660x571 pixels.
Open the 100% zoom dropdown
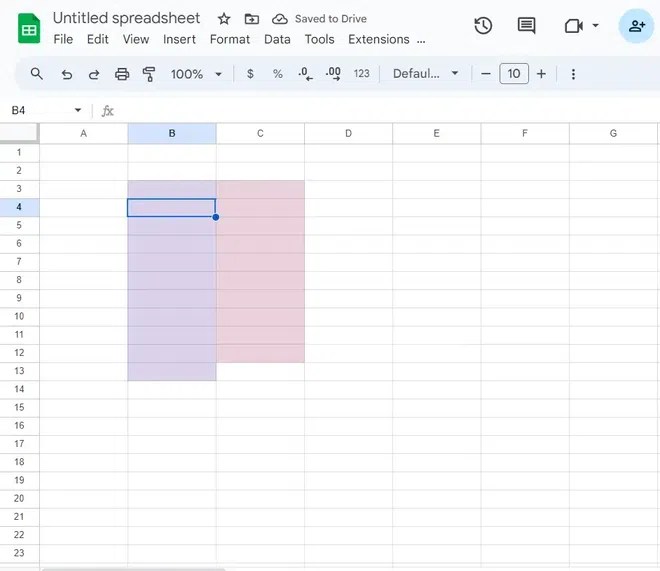tap(196, 74)
